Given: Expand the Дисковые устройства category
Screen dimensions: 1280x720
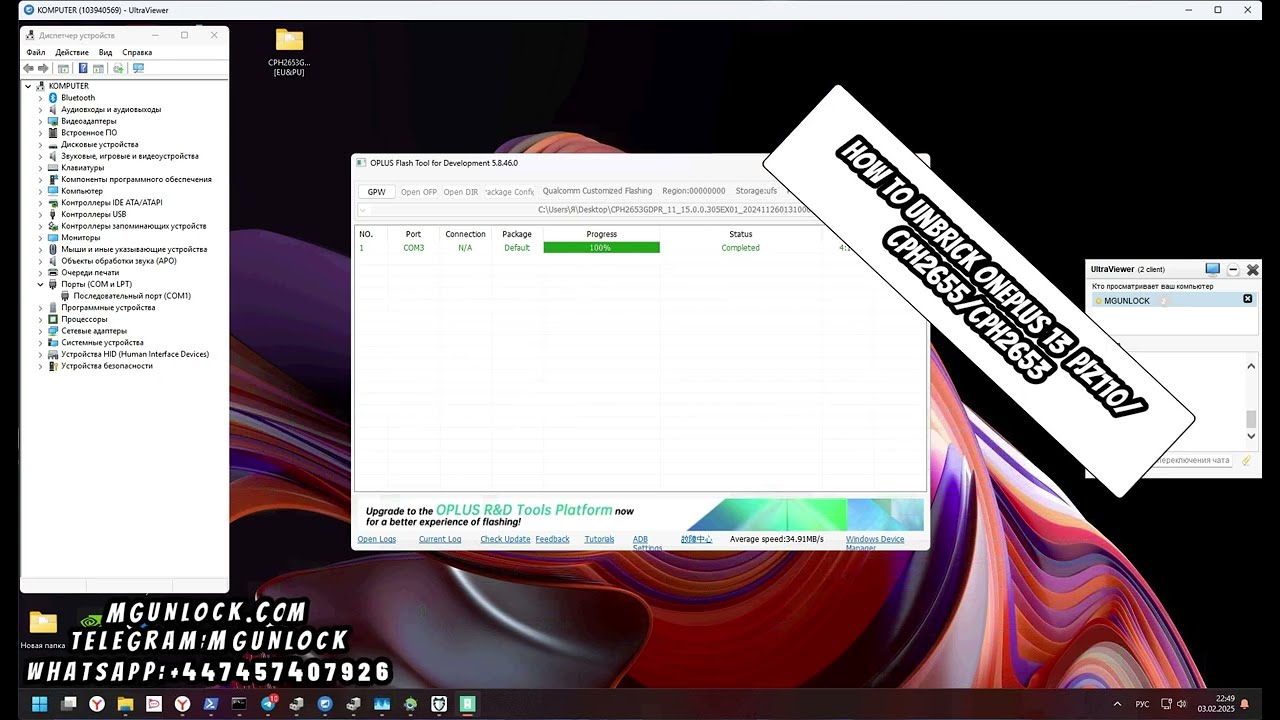Looking at the screenshot, I should click(x=40, y=144).
